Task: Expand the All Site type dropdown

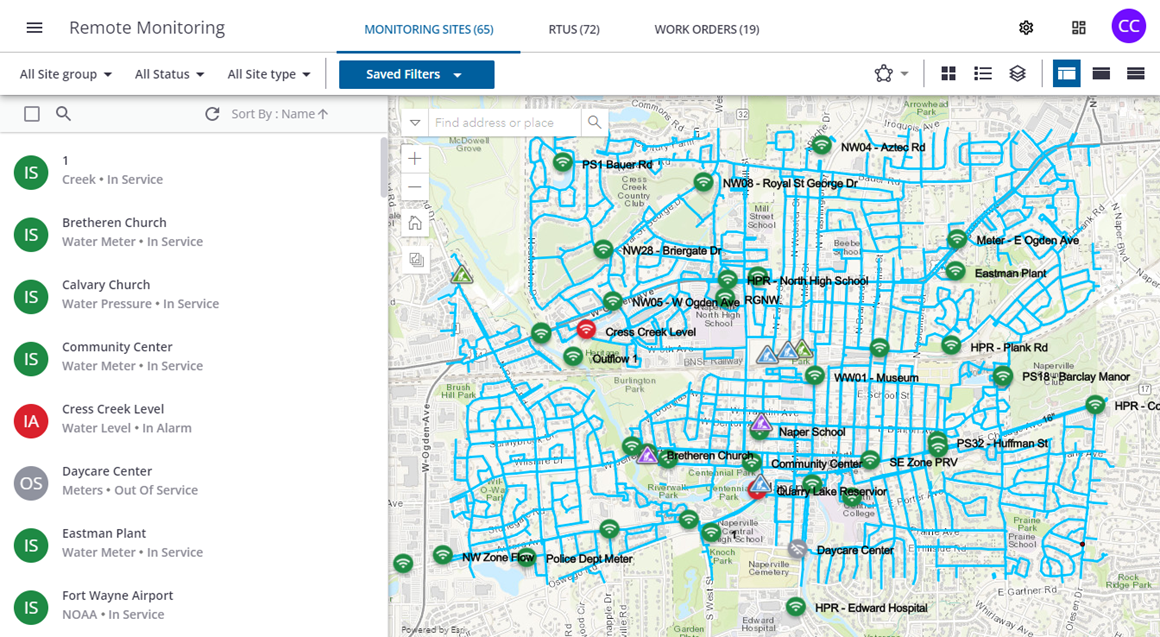Action: click(269, 74)
